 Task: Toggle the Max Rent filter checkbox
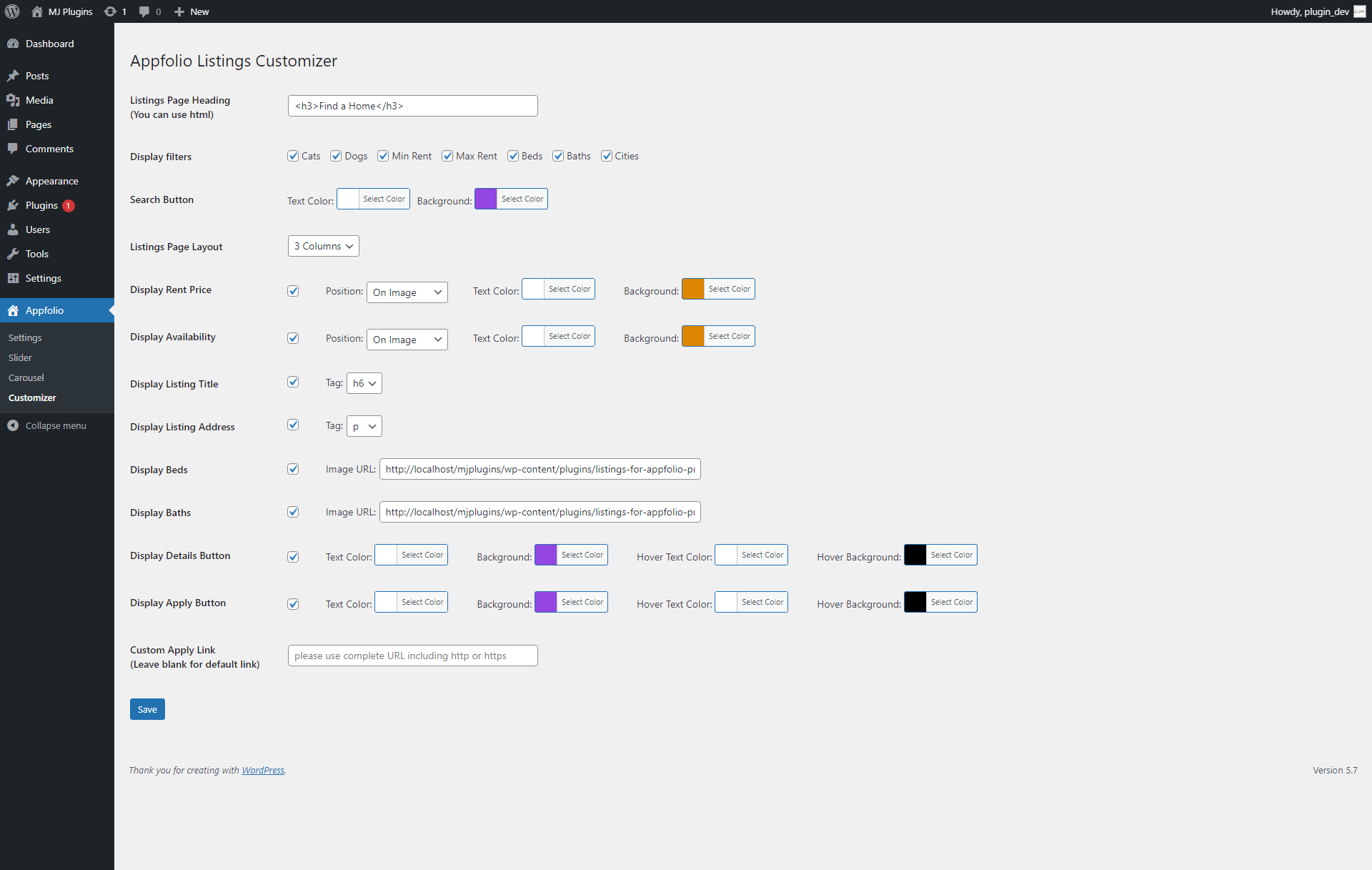click(x=447, y=156)
